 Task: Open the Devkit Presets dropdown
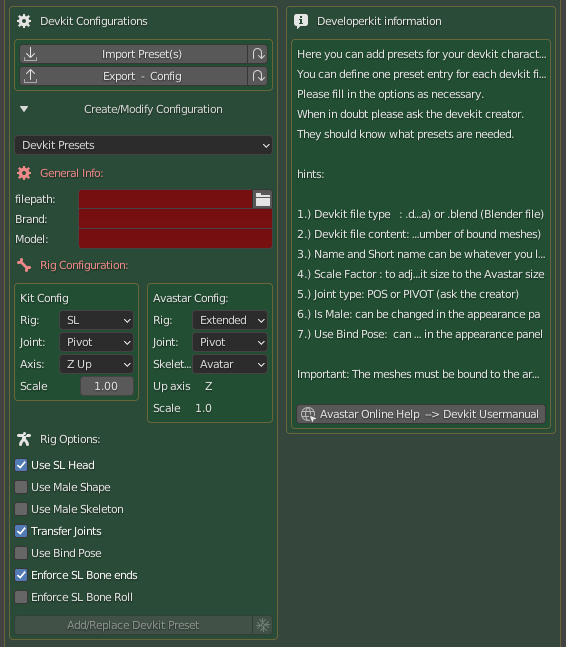144,145
